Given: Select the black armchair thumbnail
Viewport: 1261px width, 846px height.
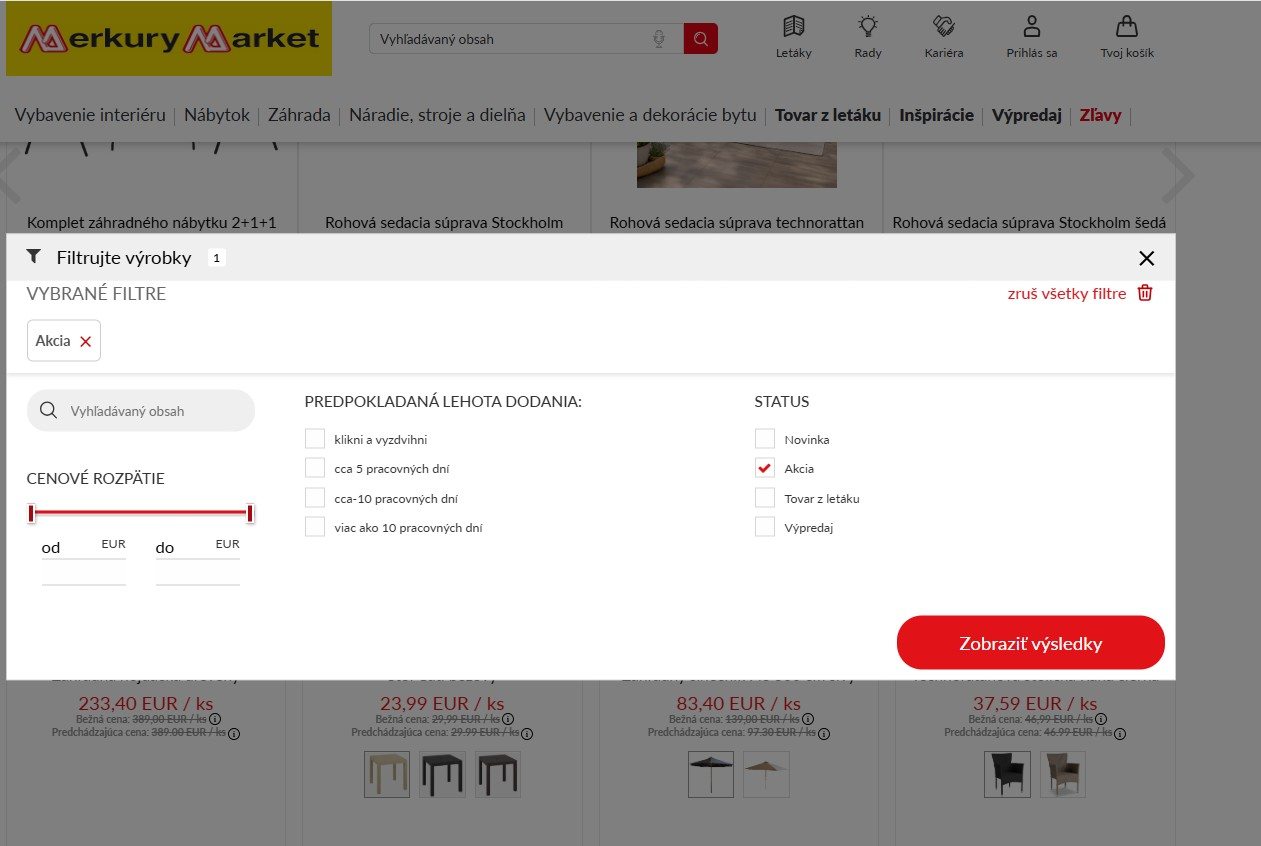Looking at the screenshot, I should click(x=1007, y=774).
